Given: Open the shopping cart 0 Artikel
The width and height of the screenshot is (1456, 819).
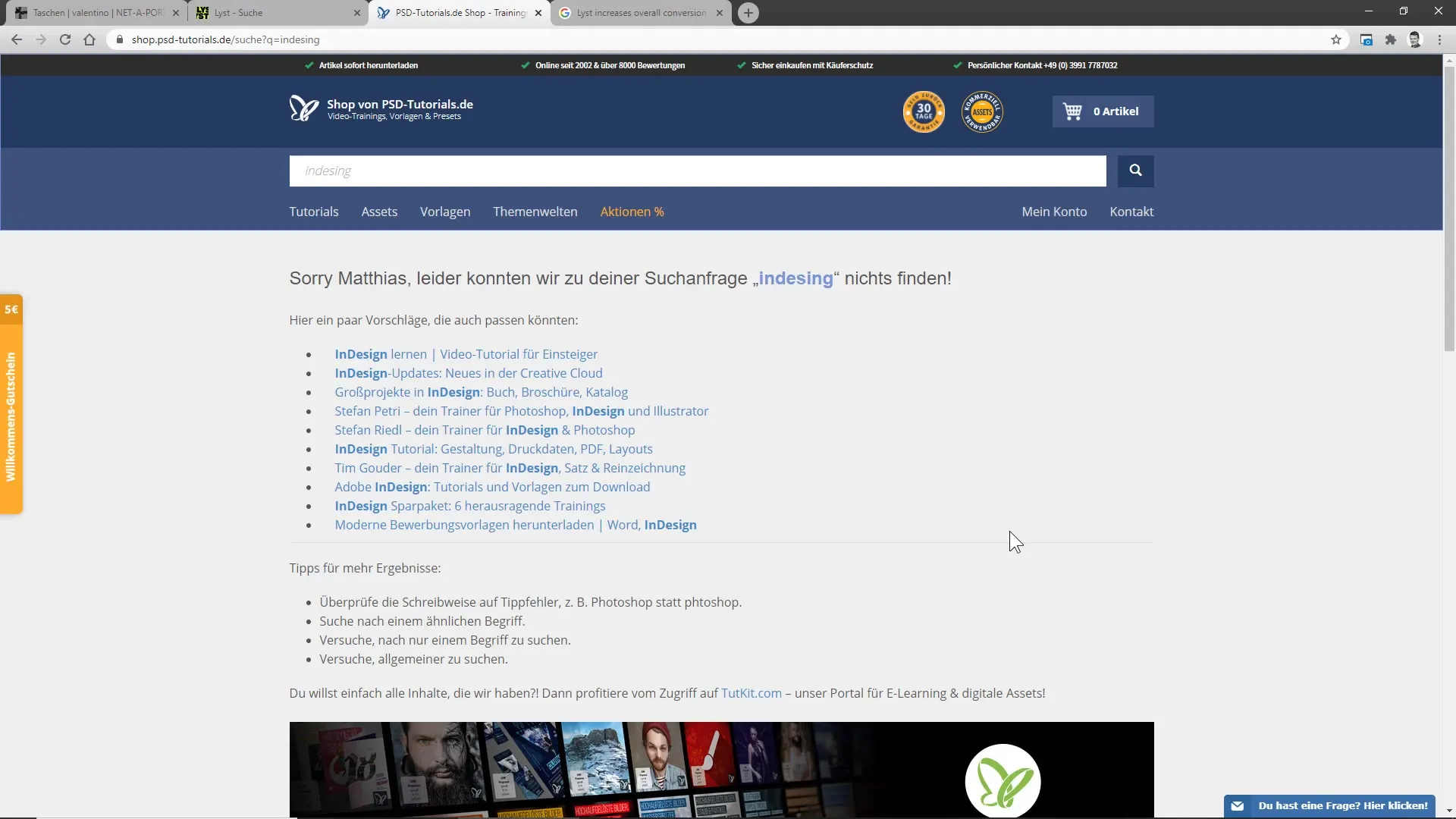Looking at the screenshot, I should [1103, 111].
